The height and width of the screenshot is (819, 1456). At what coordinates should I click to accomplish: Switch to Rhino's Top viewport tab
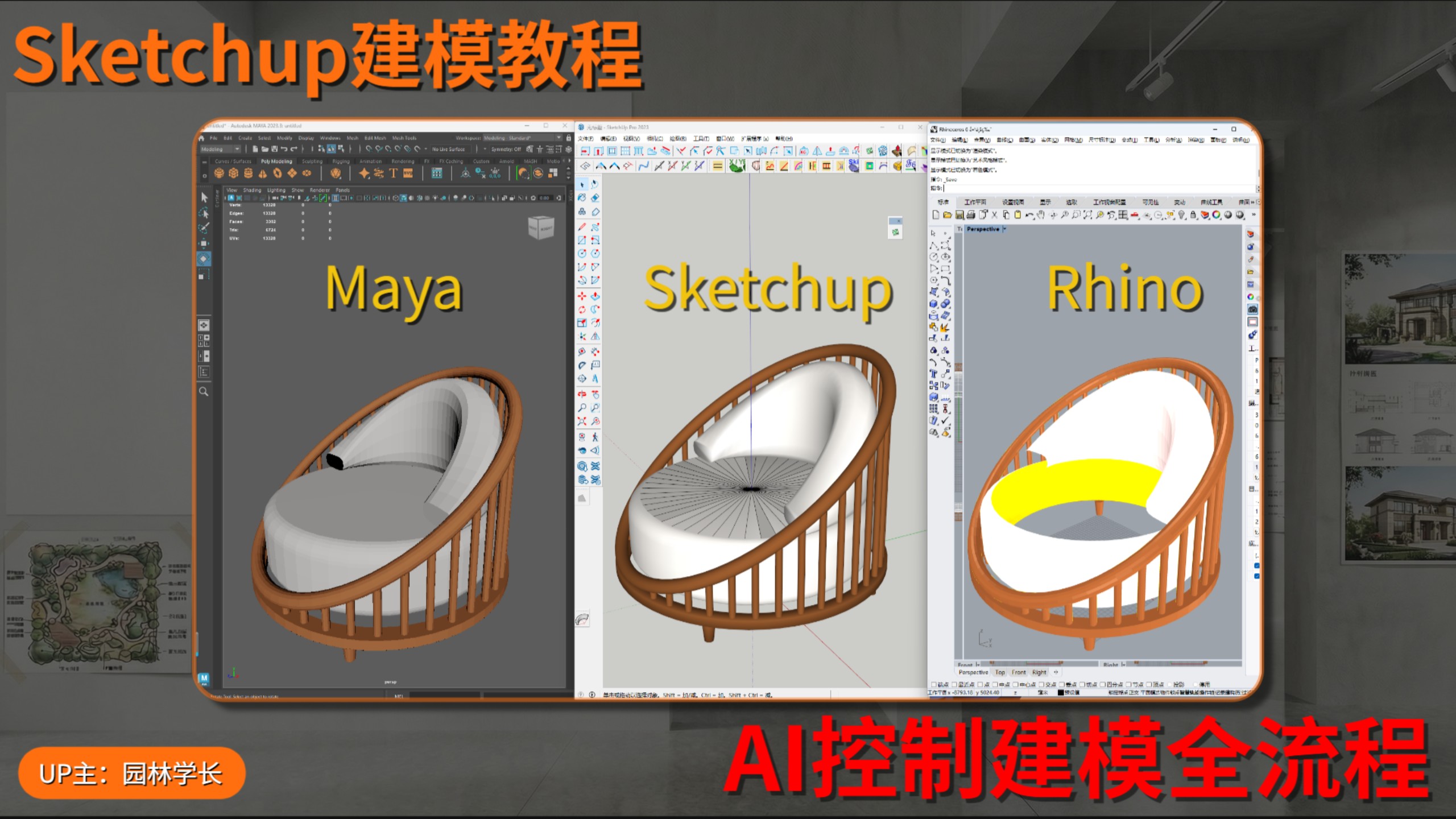click(1000, 672)
